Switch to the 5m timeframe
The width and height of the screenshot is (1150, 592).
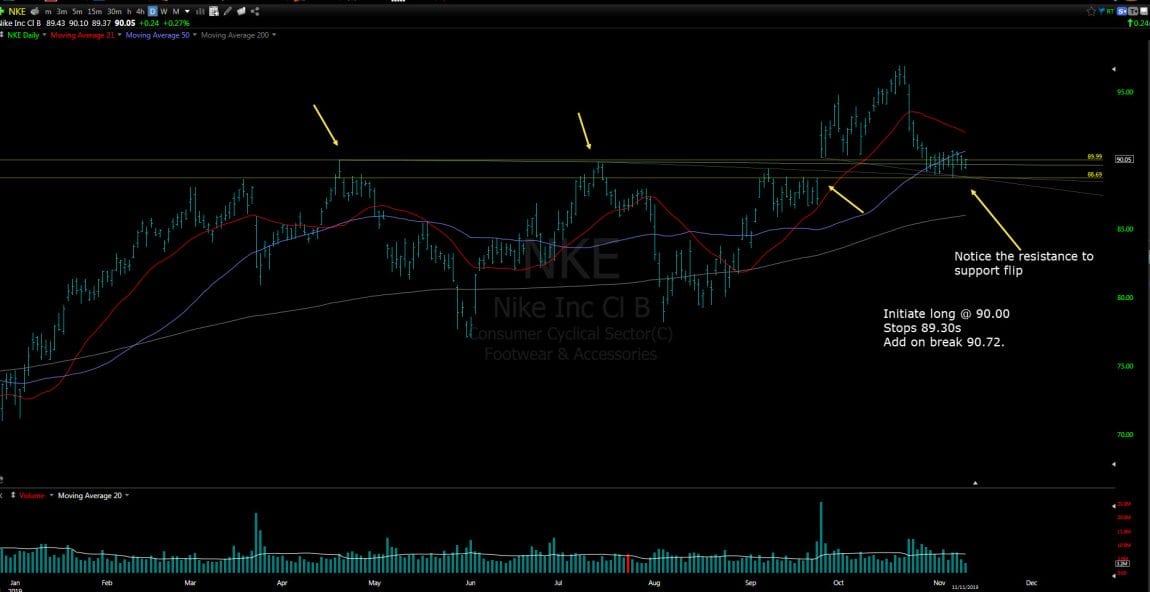77,12
